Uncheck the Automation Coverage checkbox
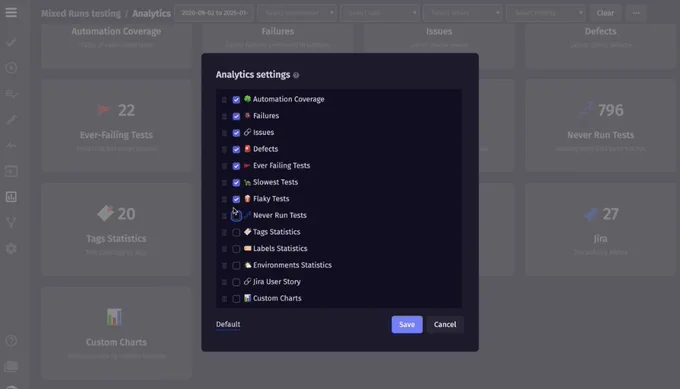This screenshot has width=680, height=389. coord(236,100)
